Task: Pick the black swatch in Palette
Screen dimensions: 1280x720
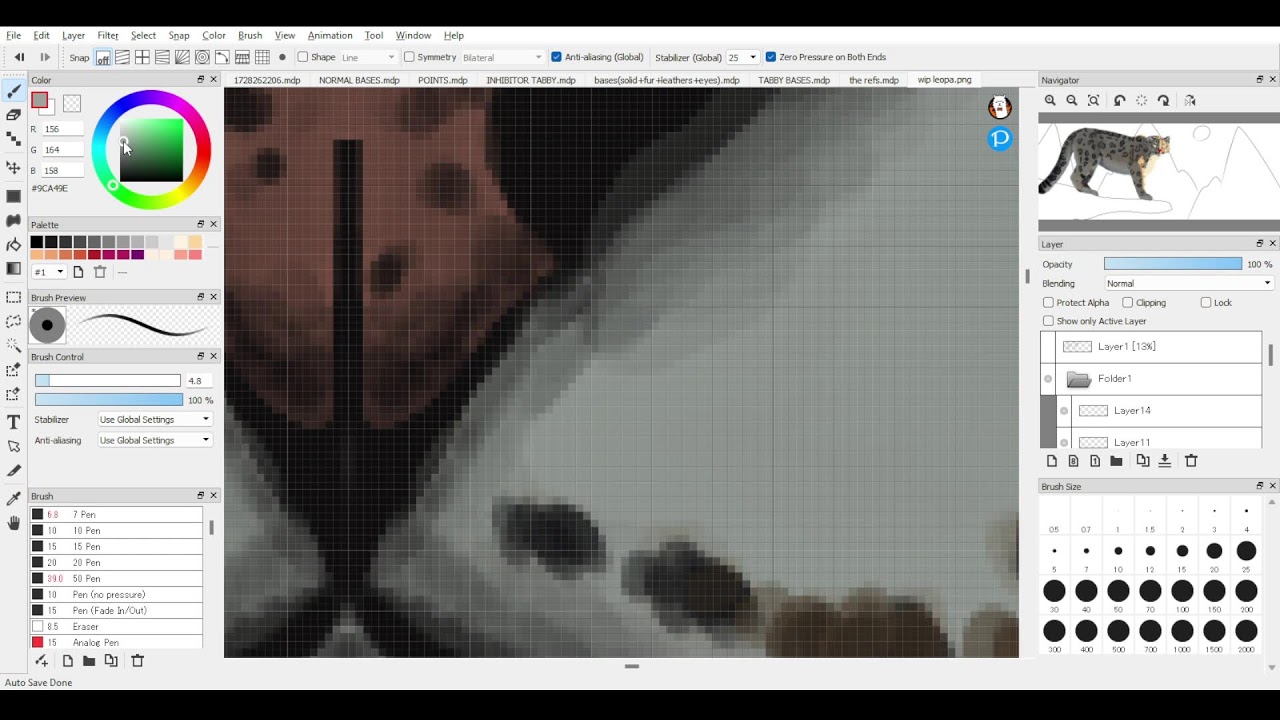Action: 37,242
